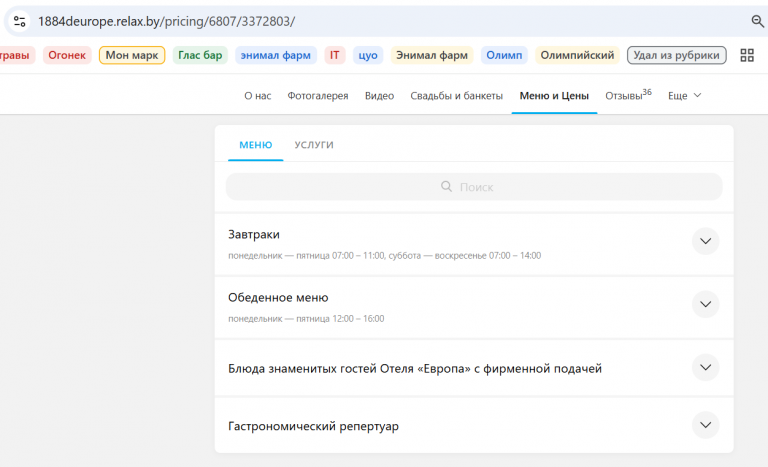This screenshot has height=467, width=768.
Task: Click the Обеденное меню heading
Action: tap(278, 297)
